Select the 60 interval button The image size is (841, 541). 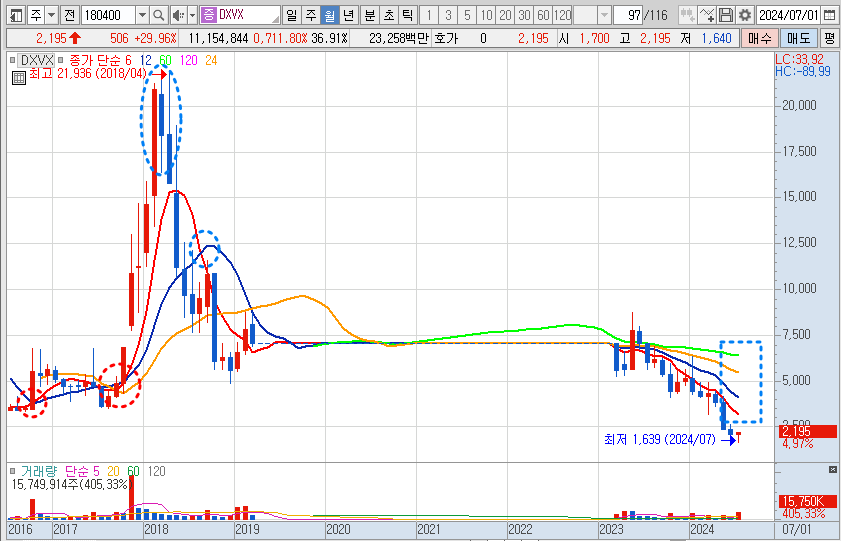[543, 15]
